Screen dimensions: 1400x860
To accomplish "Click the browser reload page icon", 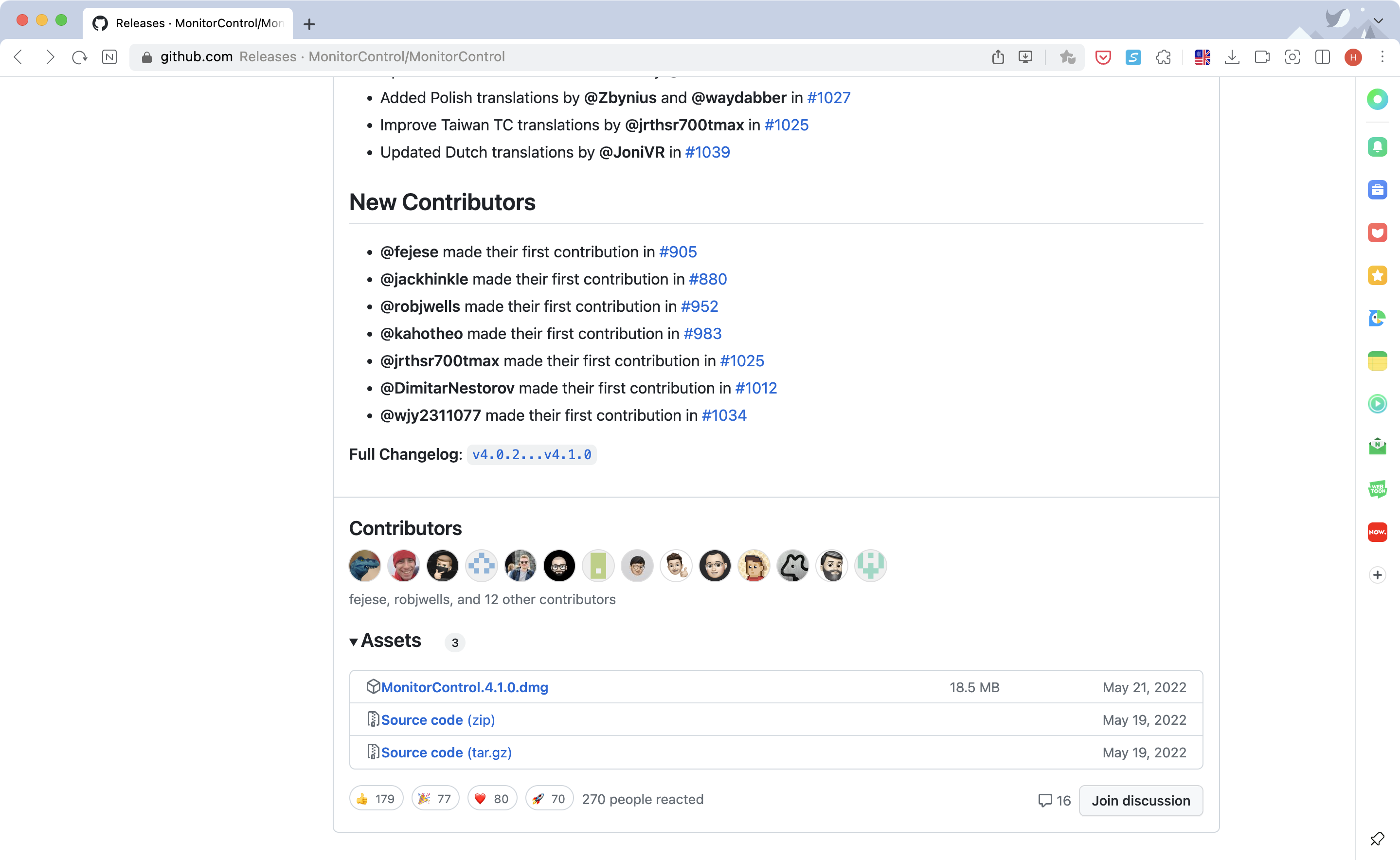I will 80,57.
